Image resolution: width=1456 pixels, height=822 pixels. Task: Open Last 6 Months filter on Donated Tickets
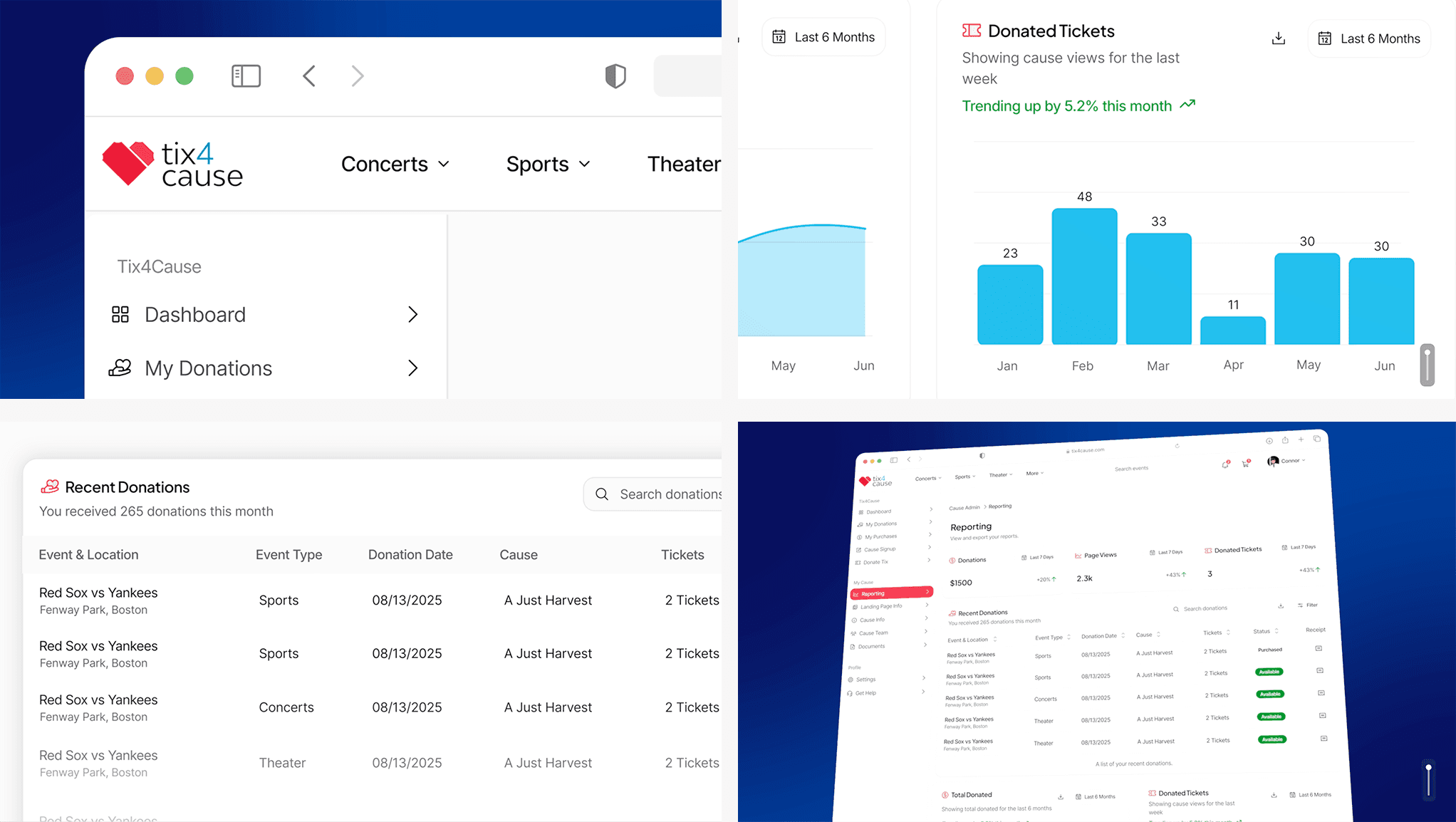click(x=1369, y=38)
